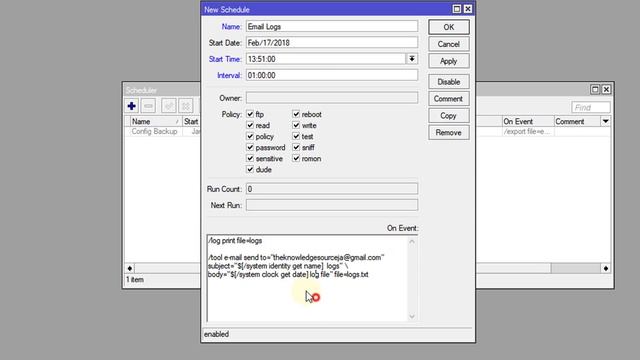Click the theknowledgesourceja@gmail.com script line

pos(296,257)
